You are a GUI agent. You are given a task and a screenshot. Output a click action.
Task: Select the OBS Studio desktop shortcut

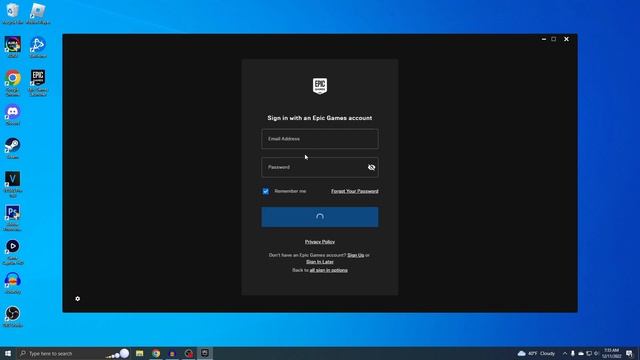pos(13,317)
